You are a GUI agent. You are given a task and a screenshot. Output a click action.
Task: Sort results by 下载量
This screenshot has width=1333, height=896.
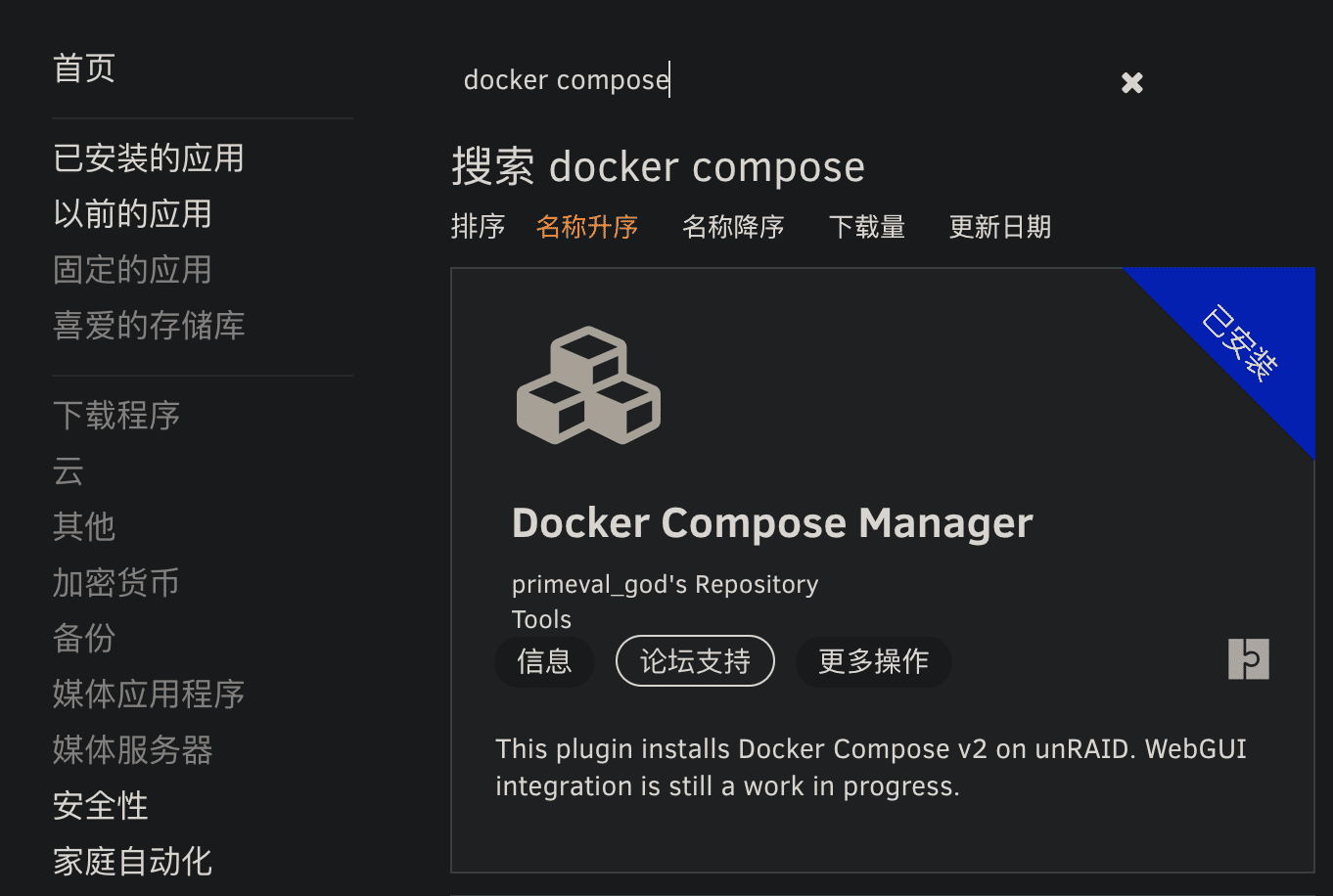point(866,228)
